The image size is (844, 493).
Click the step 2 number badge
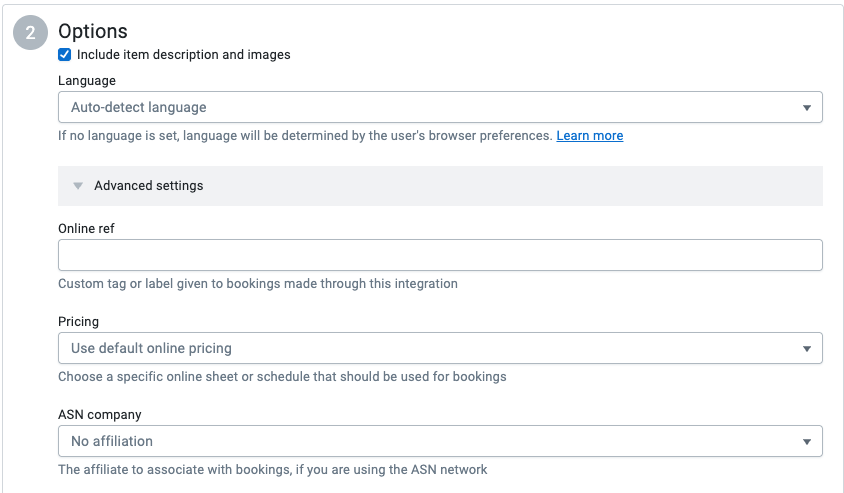tap(30, 33)
